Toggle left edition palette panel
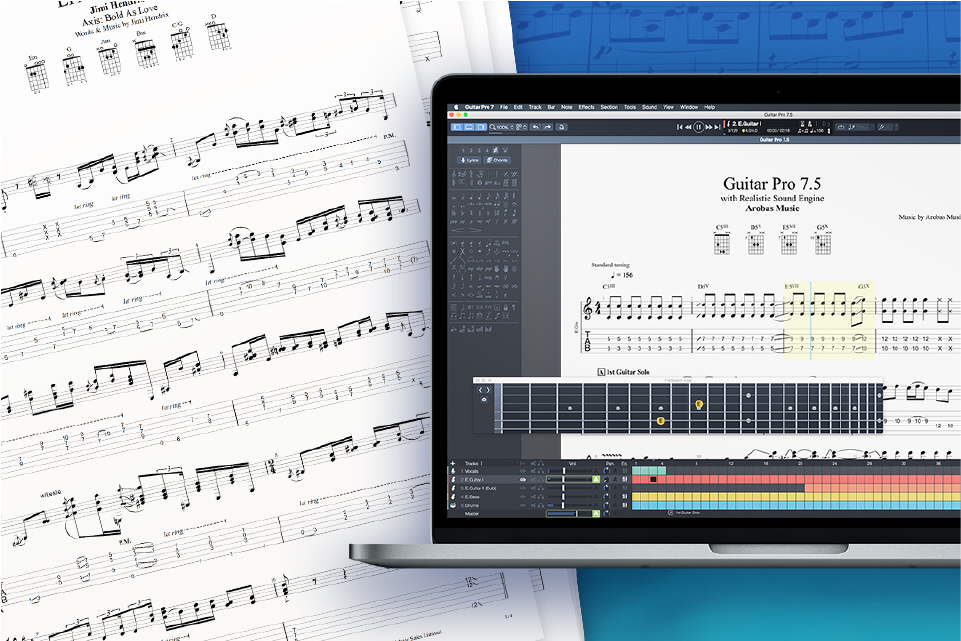961x641 pixels. pyautogui.click(x=457, y=127)
